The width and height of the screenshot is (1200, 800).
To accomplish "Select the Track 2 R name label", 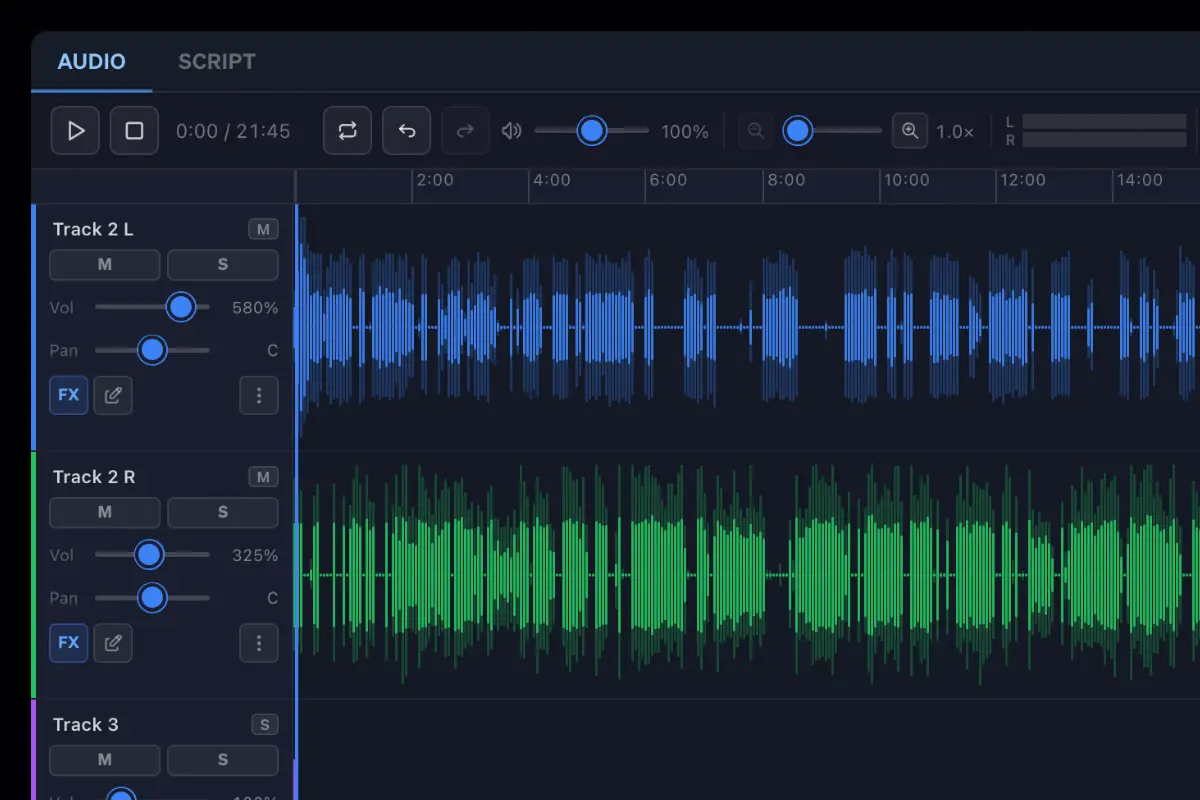I will [94, 477].
